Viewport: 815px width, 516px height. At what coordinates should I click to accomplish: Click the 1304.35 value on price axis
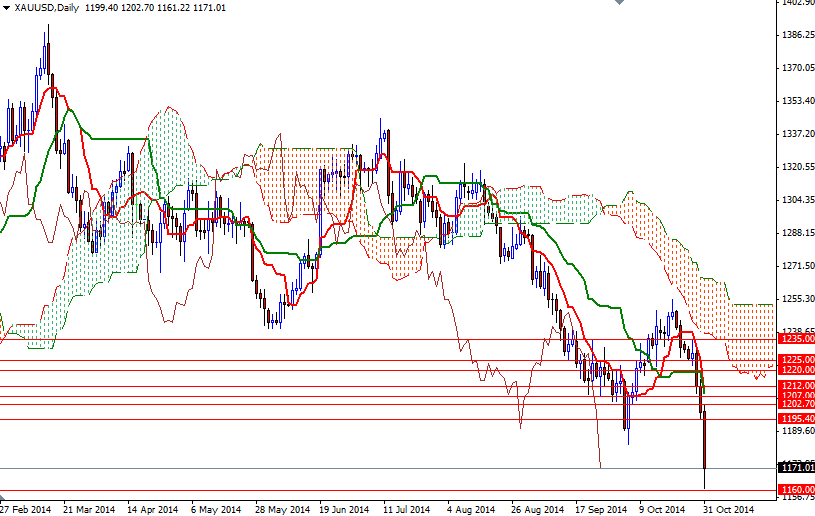796,200
